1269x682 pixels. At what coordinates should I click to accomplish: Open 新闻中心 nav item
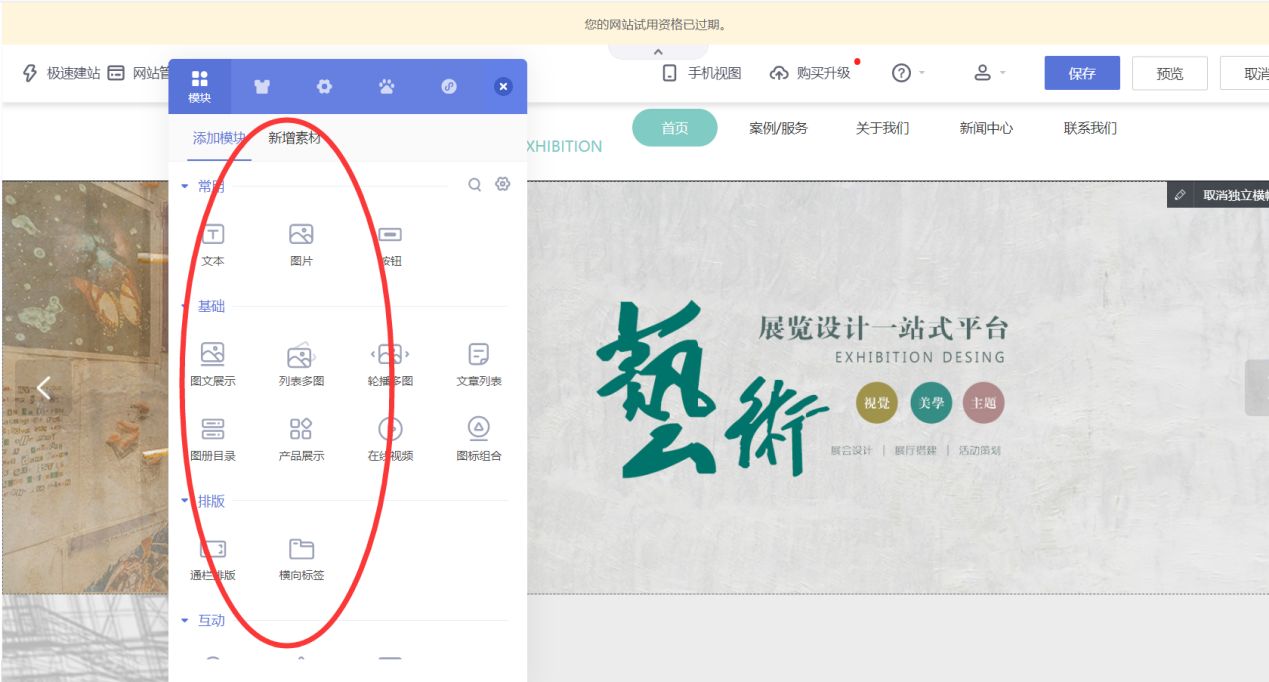pos(986,128)
